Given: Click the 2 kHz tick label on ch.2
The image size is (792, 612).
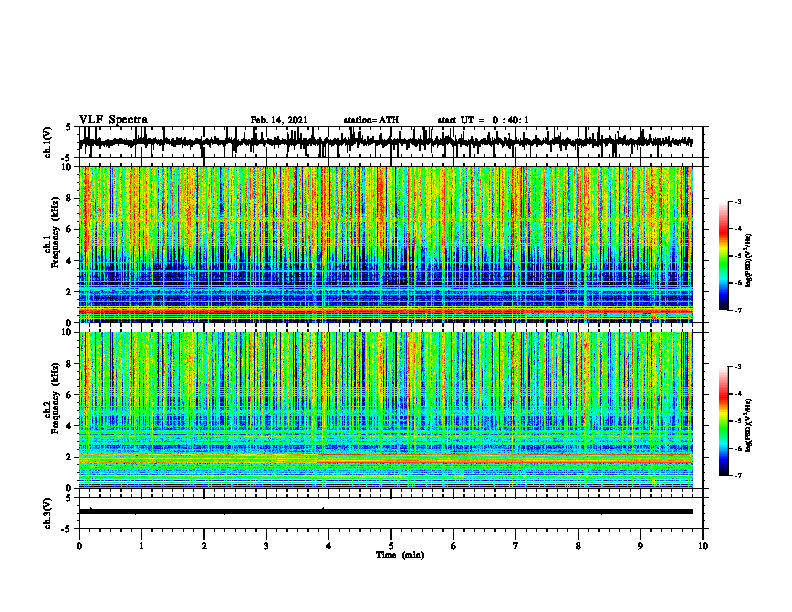Looking at the screenshot, I should [x=70, y=457].
